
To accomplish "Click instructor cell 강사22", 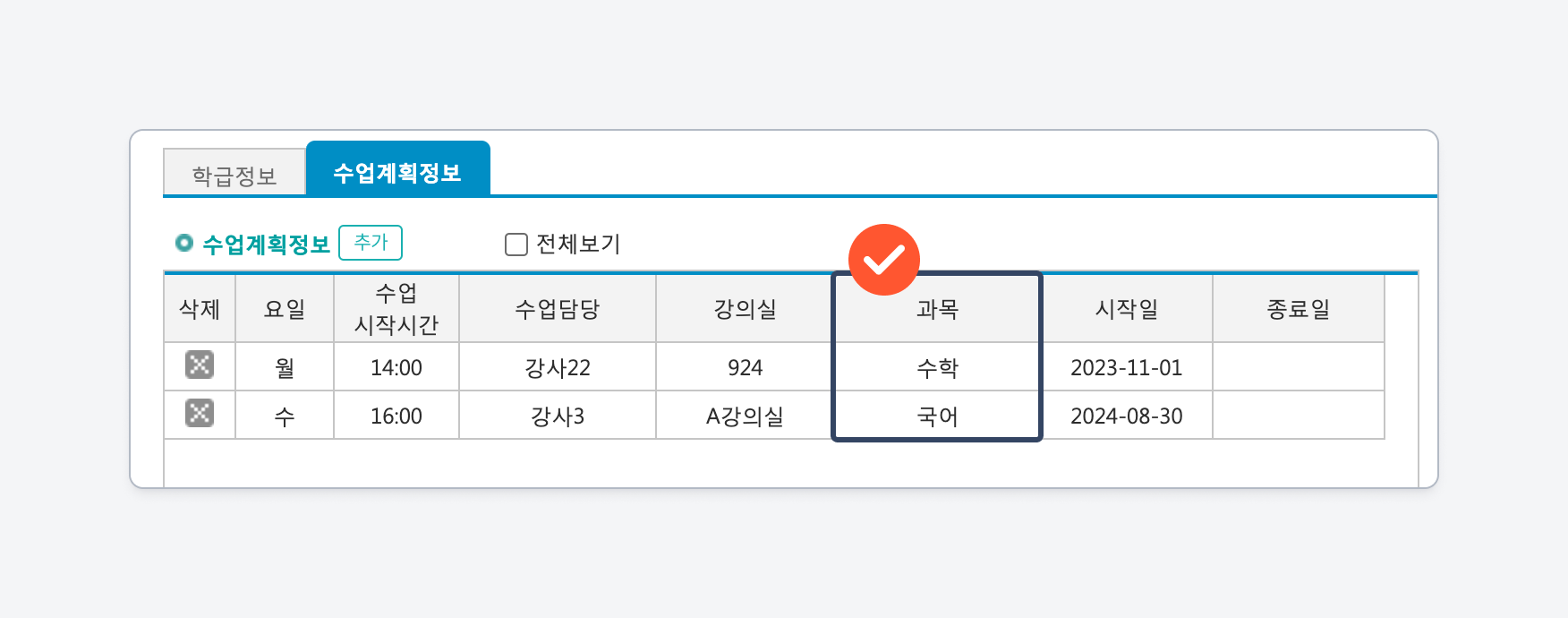I will click(557, 367).
